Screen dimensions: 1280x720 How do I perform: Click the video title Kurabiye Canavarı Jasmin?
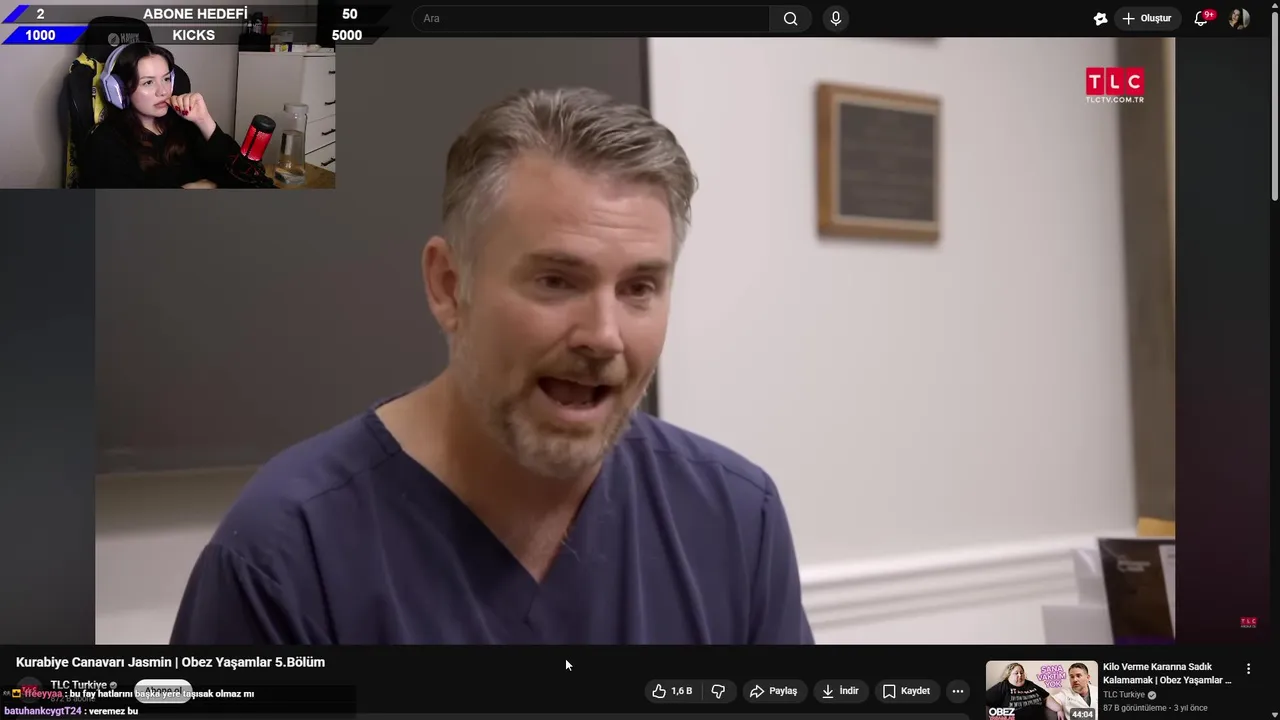(170, 662)
